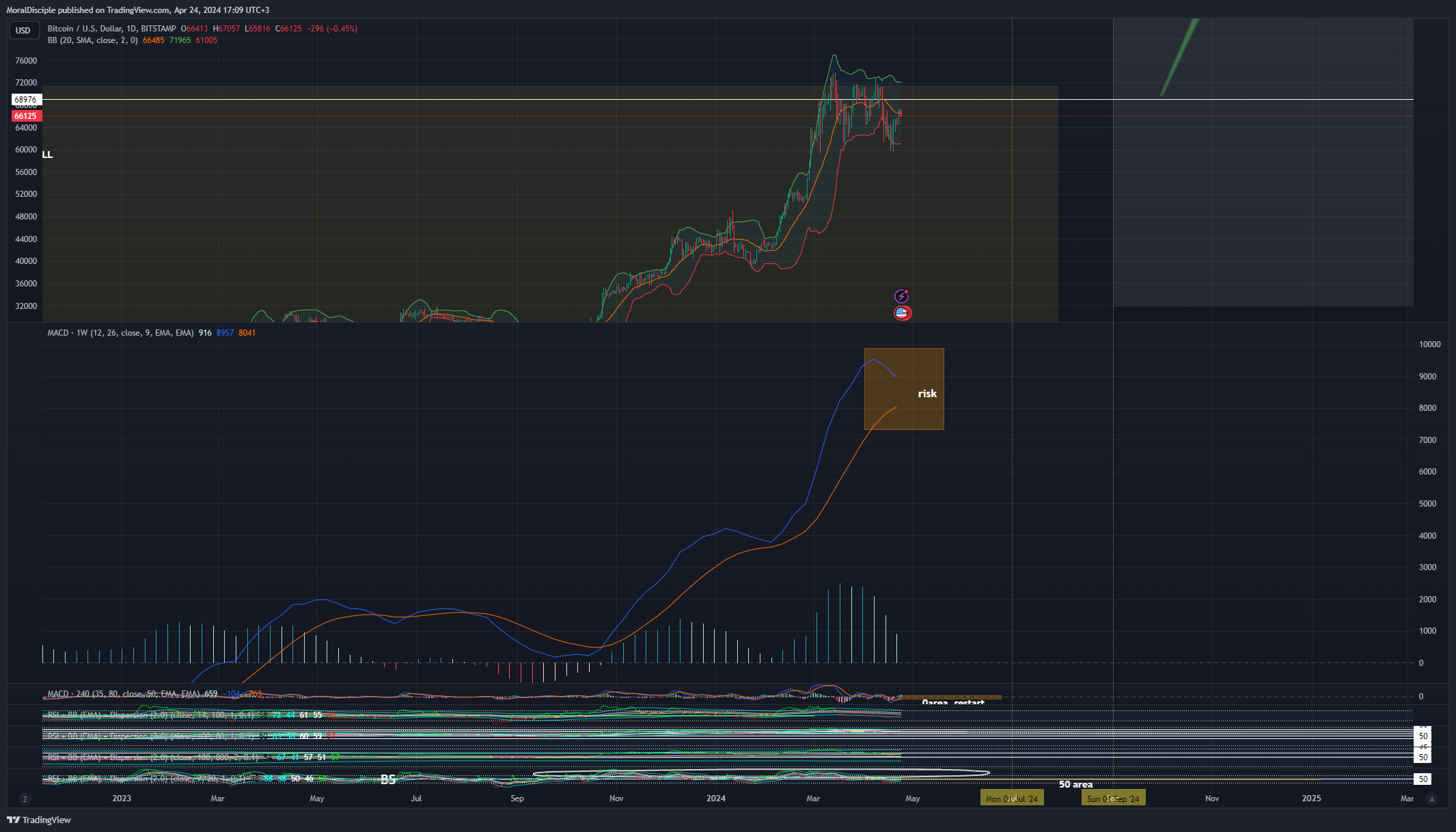
Task: Click the MACD 1W indicator legend
Action: pos(120,333)
